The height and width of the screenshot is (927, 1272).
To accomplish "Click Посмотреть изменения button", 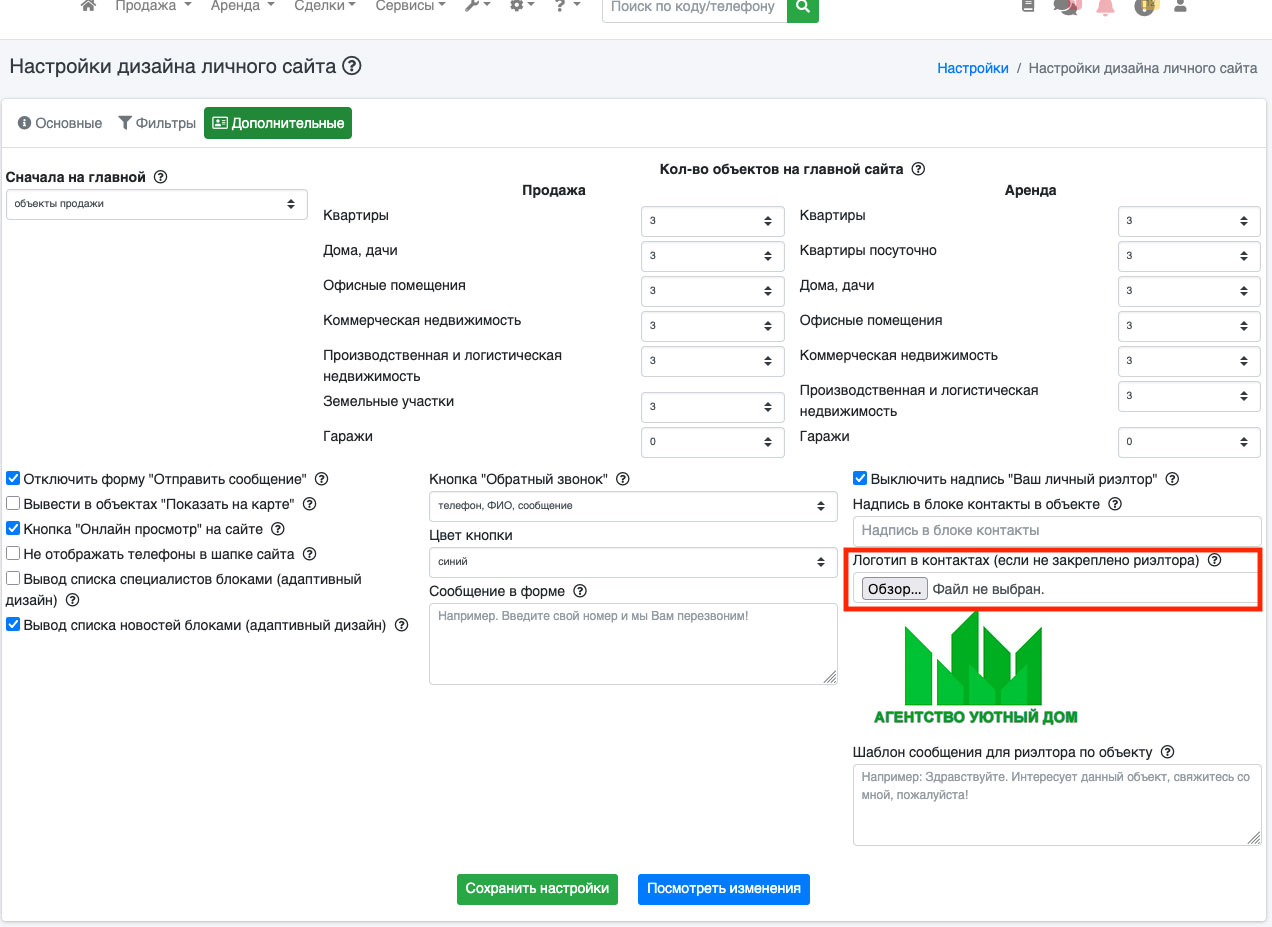I will [x=723, y=889].
